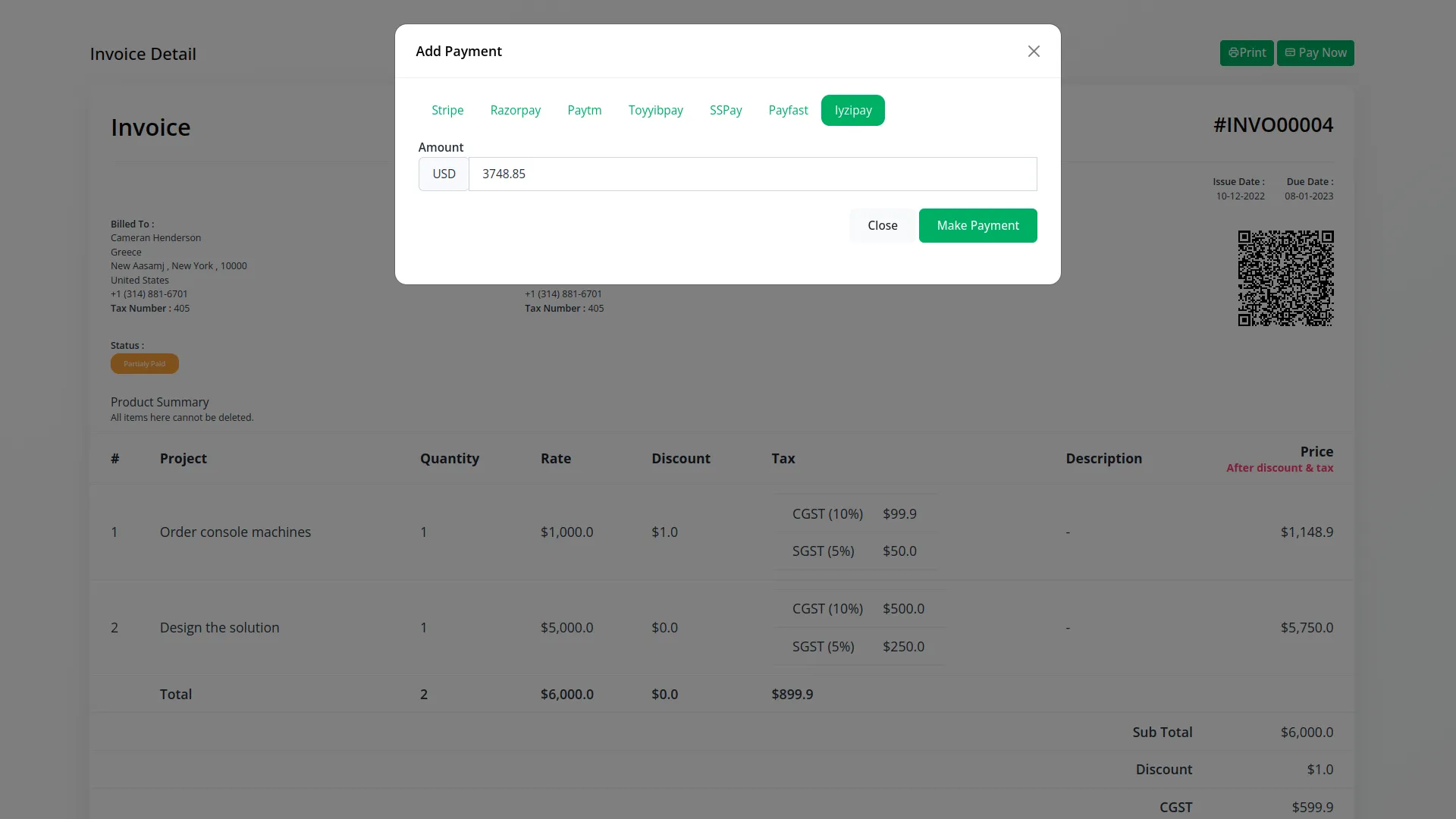
Task: Click the Close button in dialog
Action: [x=882, y=225]
